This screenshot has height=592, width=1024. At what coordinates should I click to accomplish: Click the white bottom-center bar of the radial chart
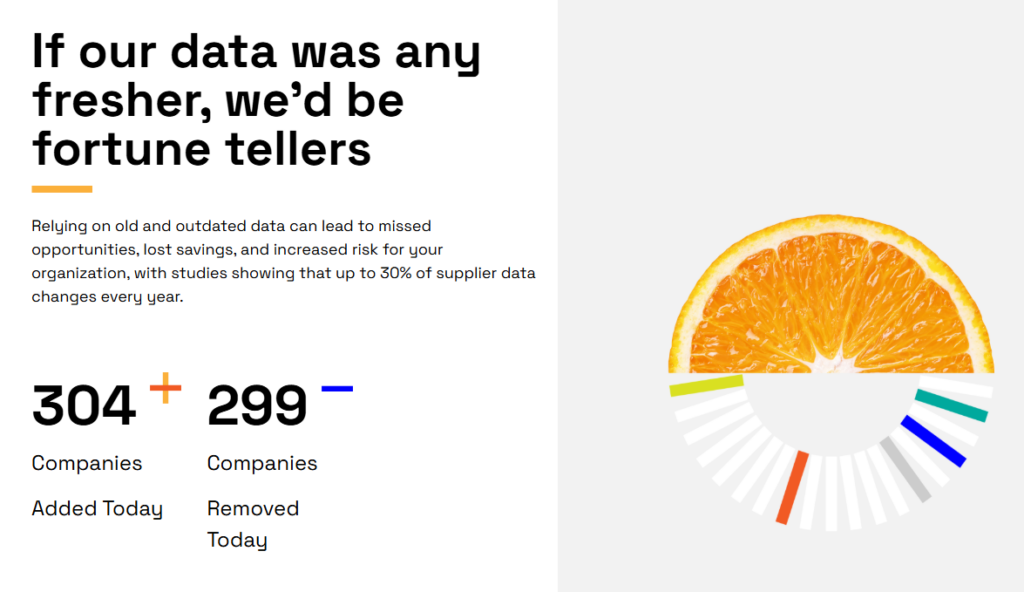[831, 493]
